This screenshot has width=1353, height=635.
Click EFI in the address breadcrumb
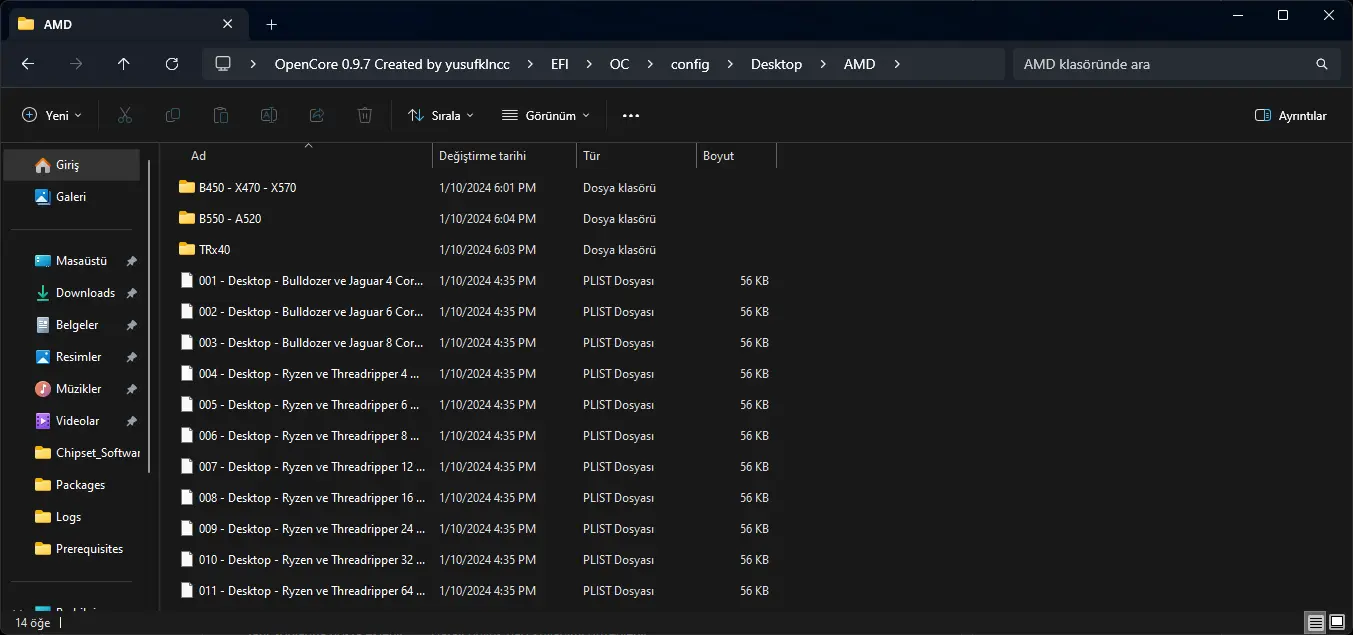click(560, 64)
